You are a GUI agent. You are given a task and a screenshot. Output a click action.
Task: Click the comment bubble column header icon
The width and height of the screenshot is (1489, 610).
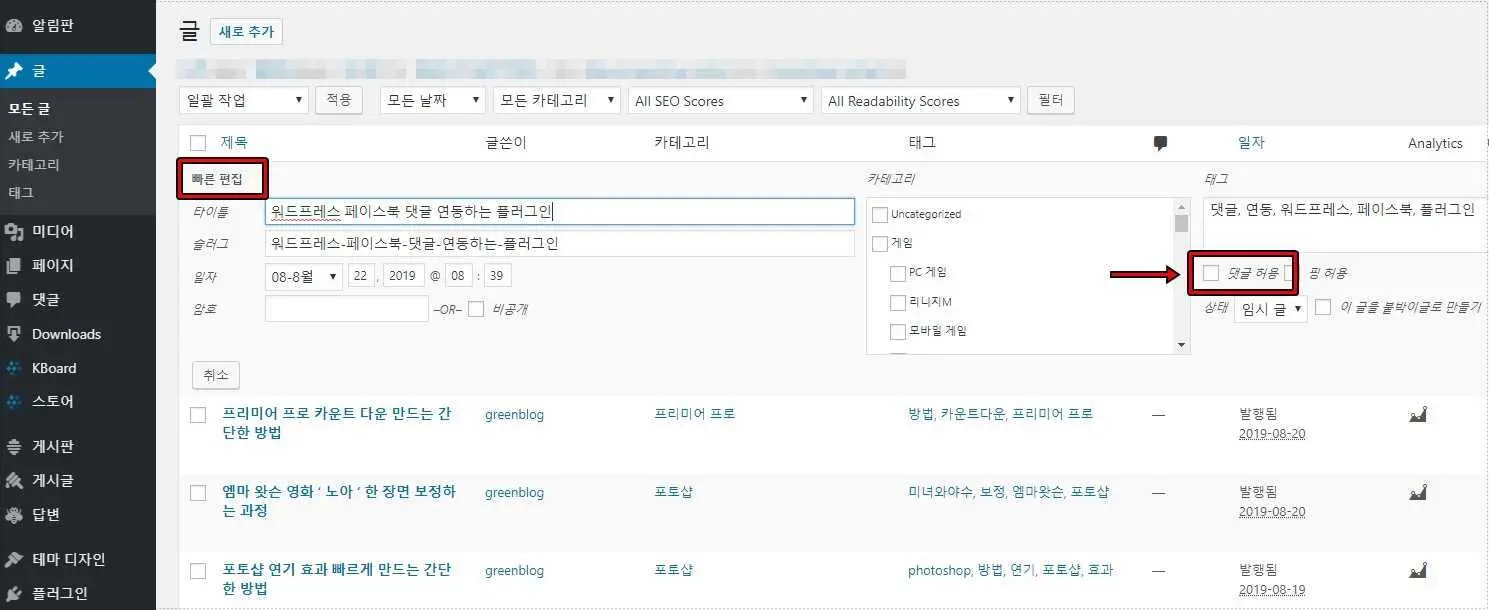pyautogui.click(x=1160, y=143)
